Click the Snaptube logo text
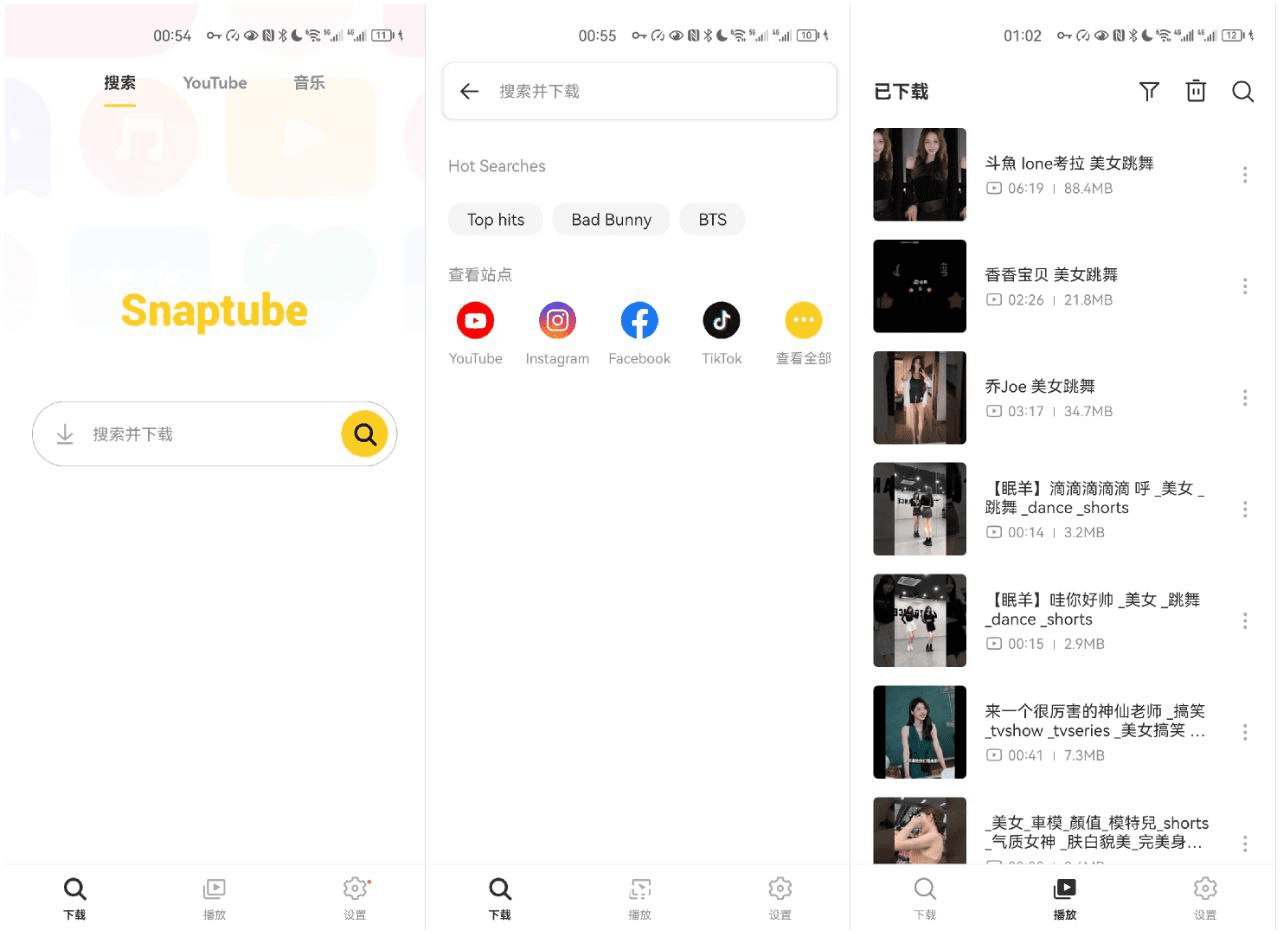This screenshot has height=934, width=1280. tap(214, 311)
